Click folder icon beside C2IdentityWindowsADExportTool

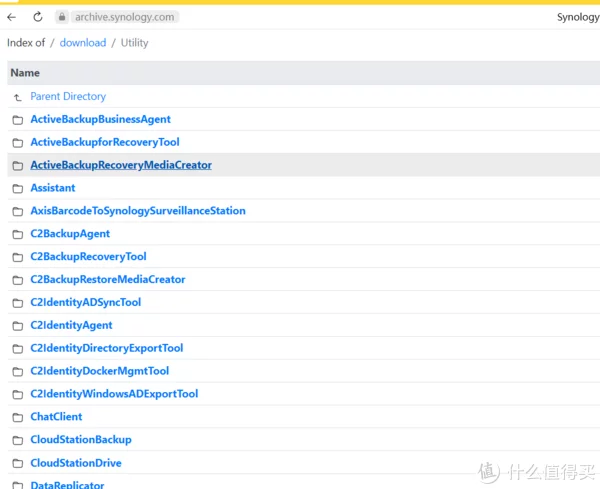click(x=18, y=395)
